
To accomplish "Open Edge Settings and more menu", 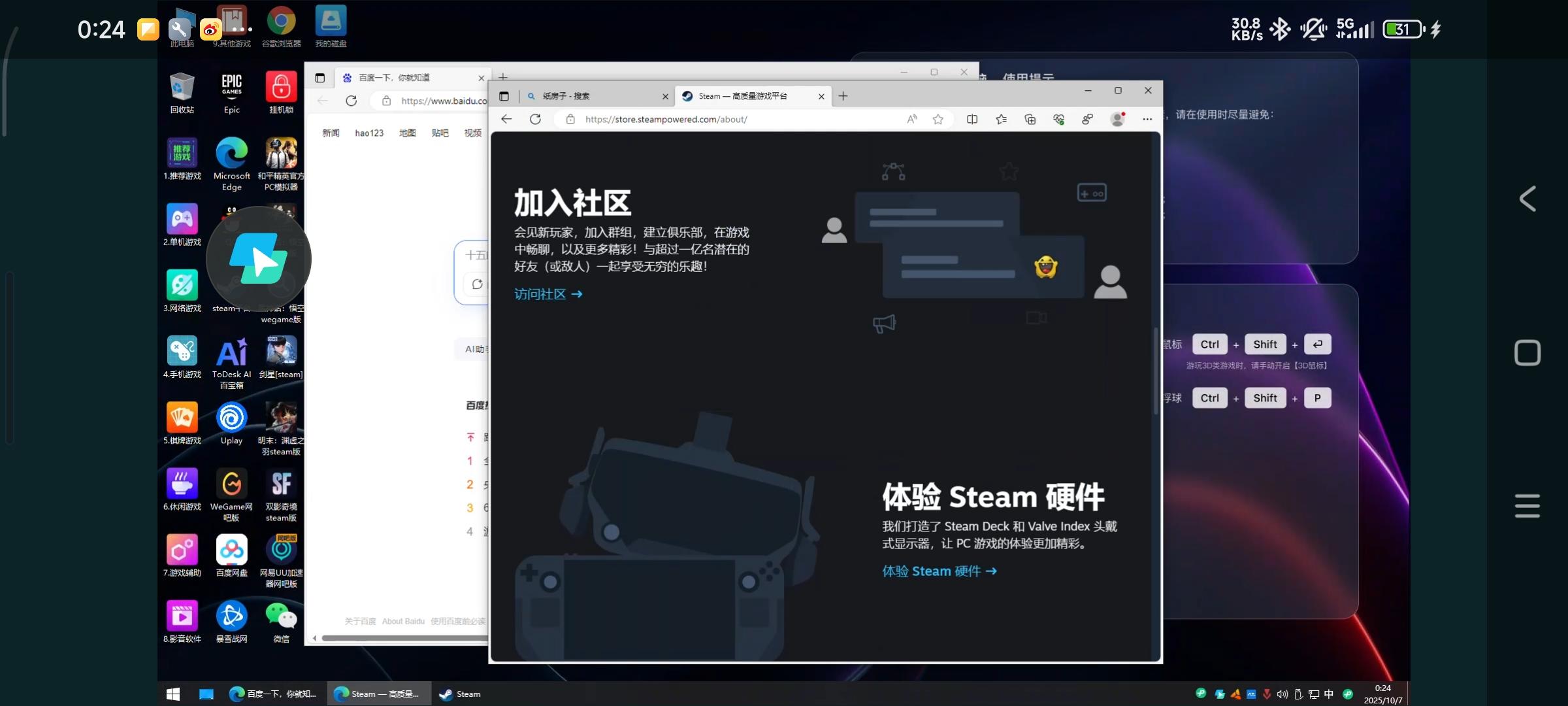I will point(1147,119).
